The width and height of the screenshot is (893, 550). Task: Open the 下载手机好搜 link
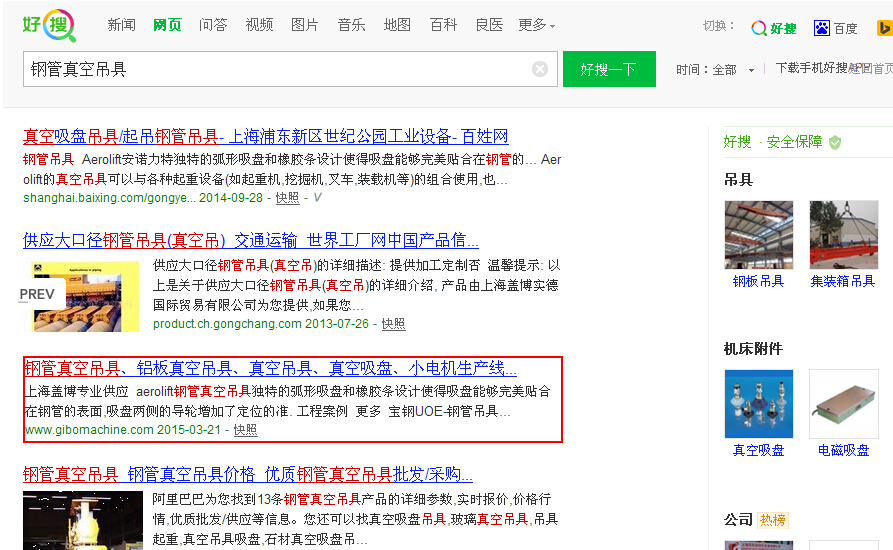[812, 68]
